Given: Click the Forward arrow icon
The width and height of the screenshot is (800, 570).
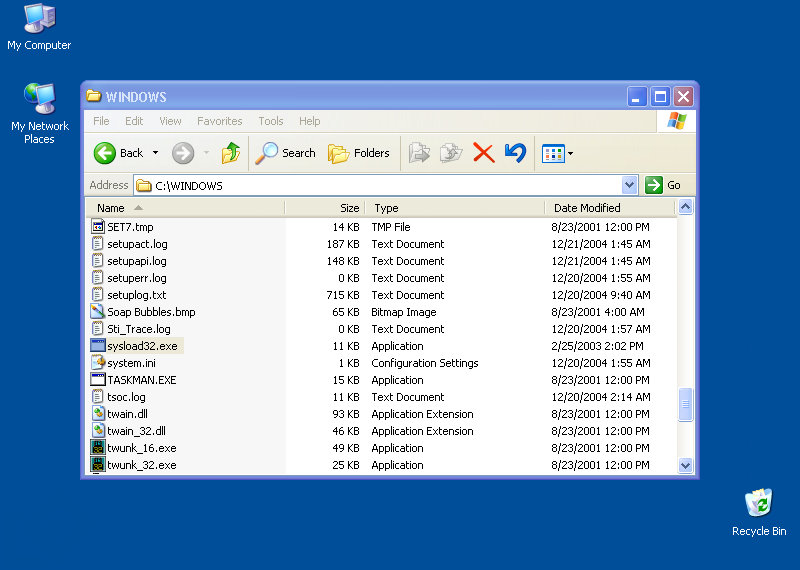Looking at the screenshot, I should click(183, 153).
